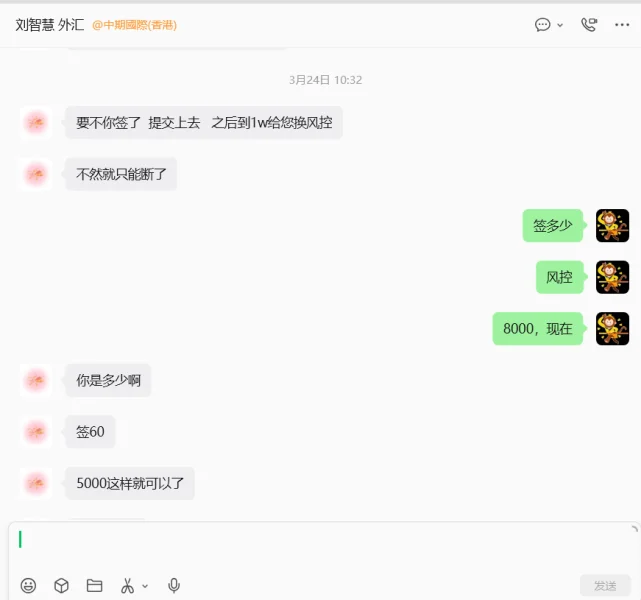Open the file folder attachment icon
The image size is (641, 600).
94,585
